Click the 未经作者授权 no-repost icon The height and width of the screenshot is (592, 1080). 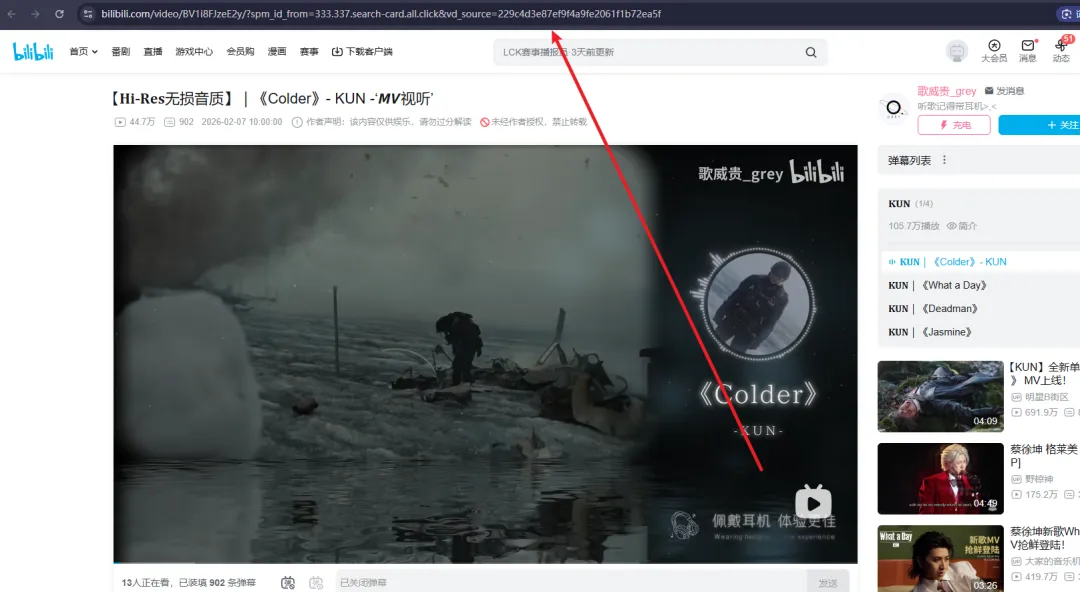click(485, 122)
